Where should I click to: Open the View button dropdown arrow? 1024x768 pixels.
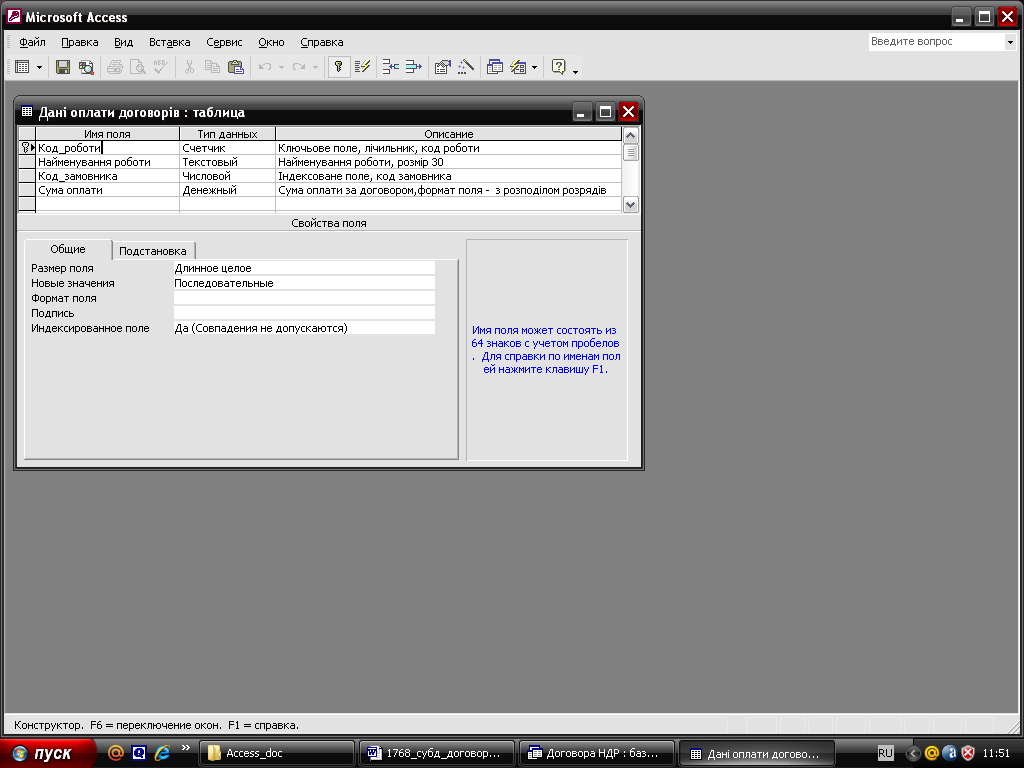click(39, 67)
